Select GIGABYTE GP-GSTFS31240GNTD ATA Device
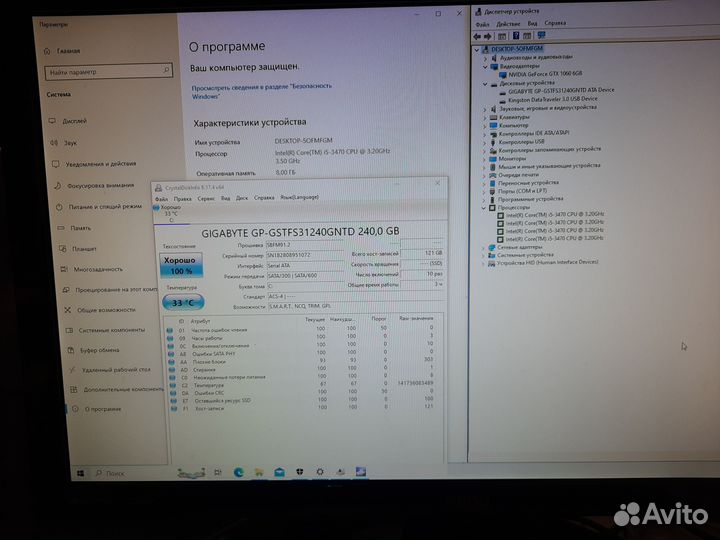This screenshot has width=720, height=540. 561,90
